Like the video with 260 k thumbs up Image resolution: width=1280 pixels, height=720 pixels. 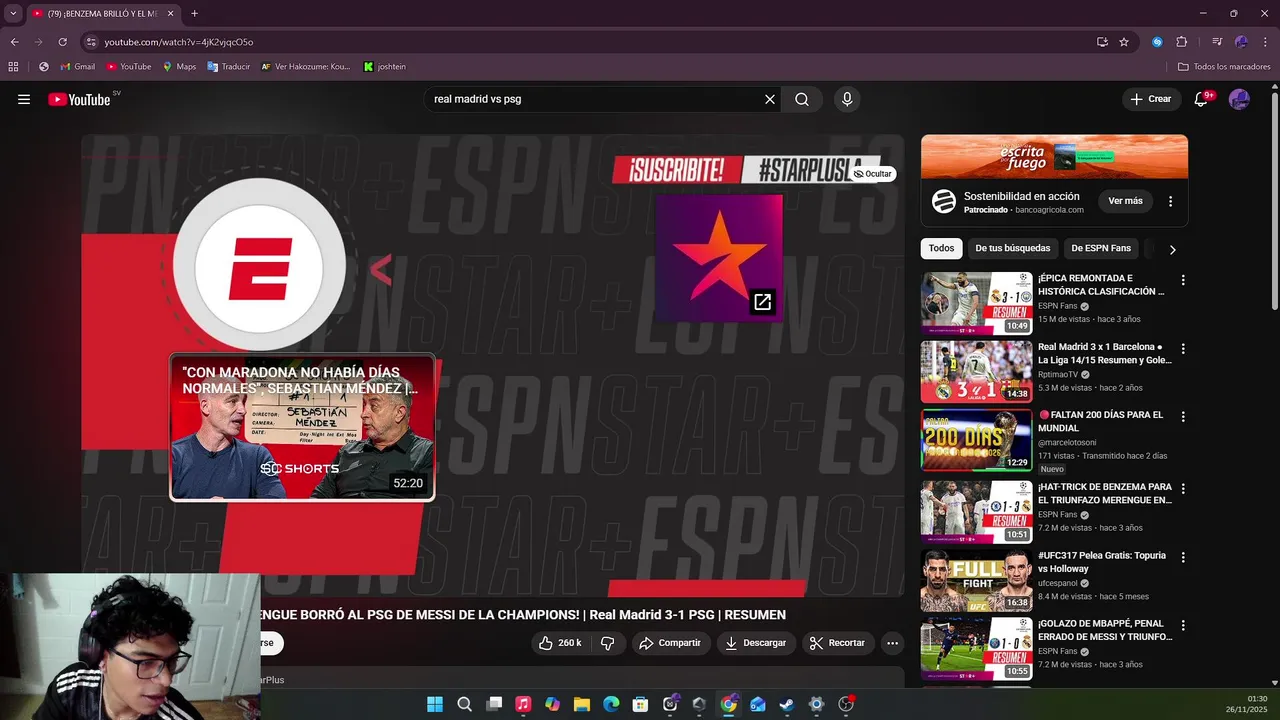[x=560, y=643]
